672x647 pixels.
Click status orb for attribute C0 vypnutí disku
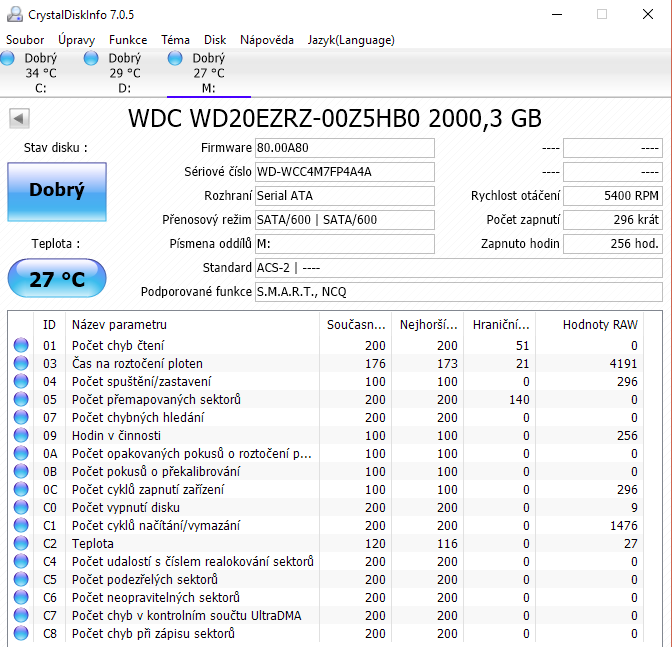[x=21, y=507]
